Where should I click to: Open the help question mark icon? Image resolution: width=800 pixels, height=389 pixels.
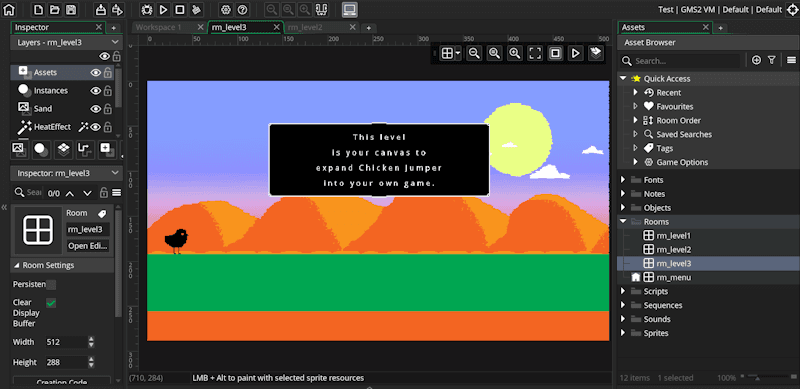242,10
